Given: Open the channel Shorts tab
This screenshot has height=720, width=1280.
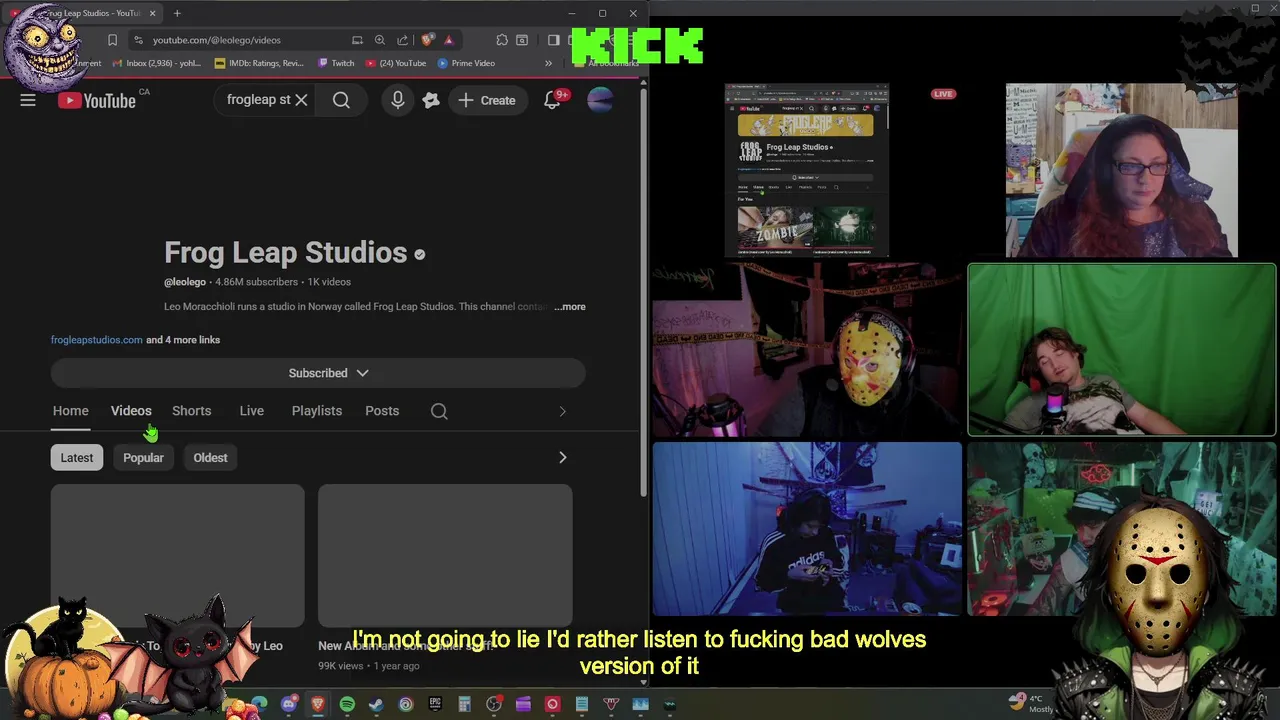Looking at the screenshot, I should click(x=191, y=411).
